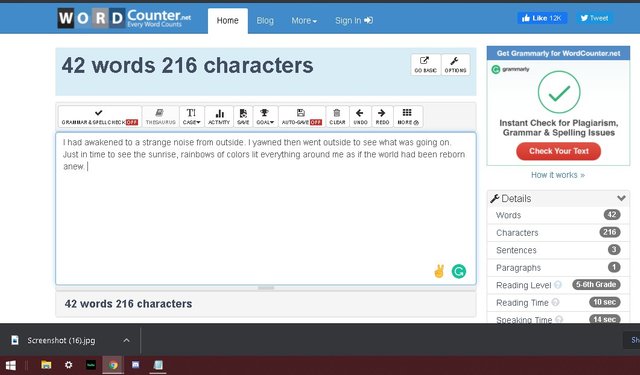
Task: Click the Words count row
Action: tap(558, 215)
